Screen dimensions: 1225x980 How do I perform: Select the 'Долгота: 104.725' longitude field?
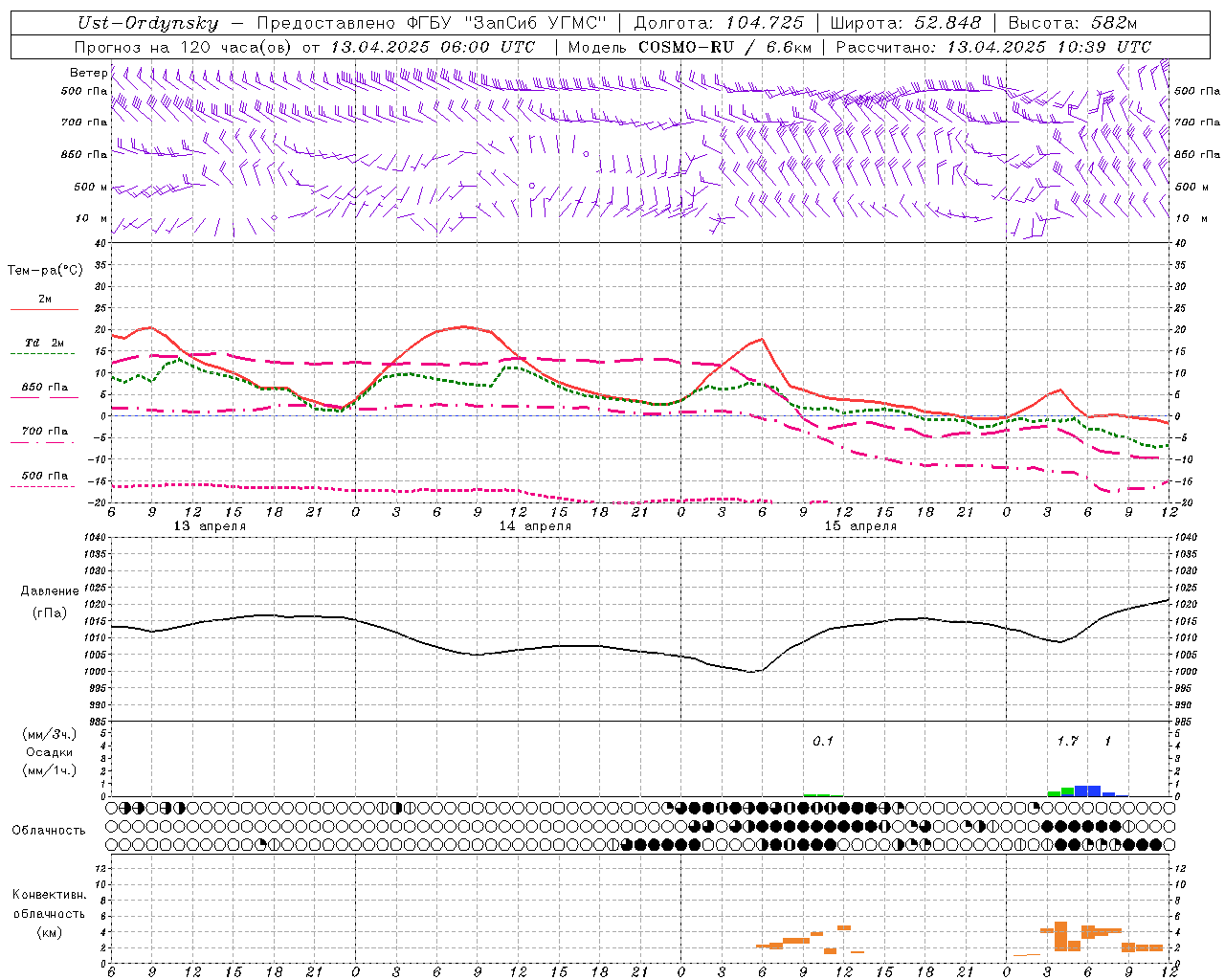(x=718, y=23)
